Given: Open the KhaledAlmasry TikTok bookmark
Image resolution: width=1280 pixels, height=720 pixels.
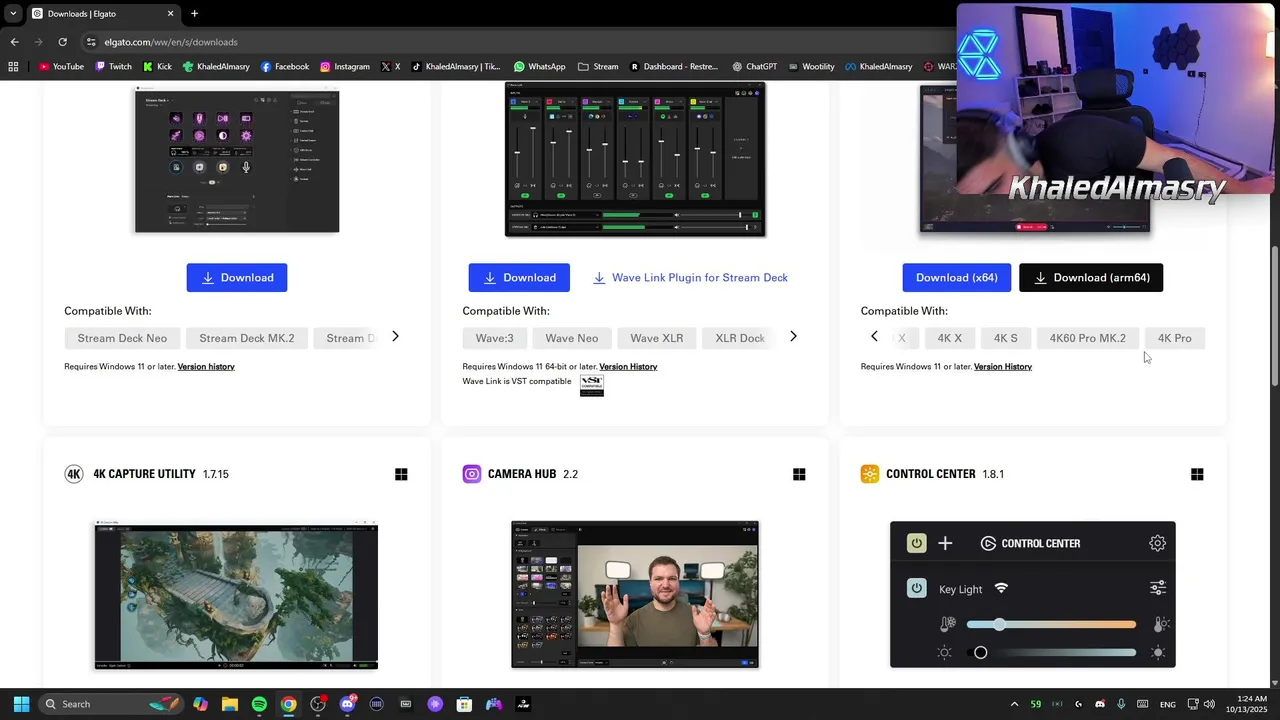Looking at the screenshot, I should (x=456, y=67).
